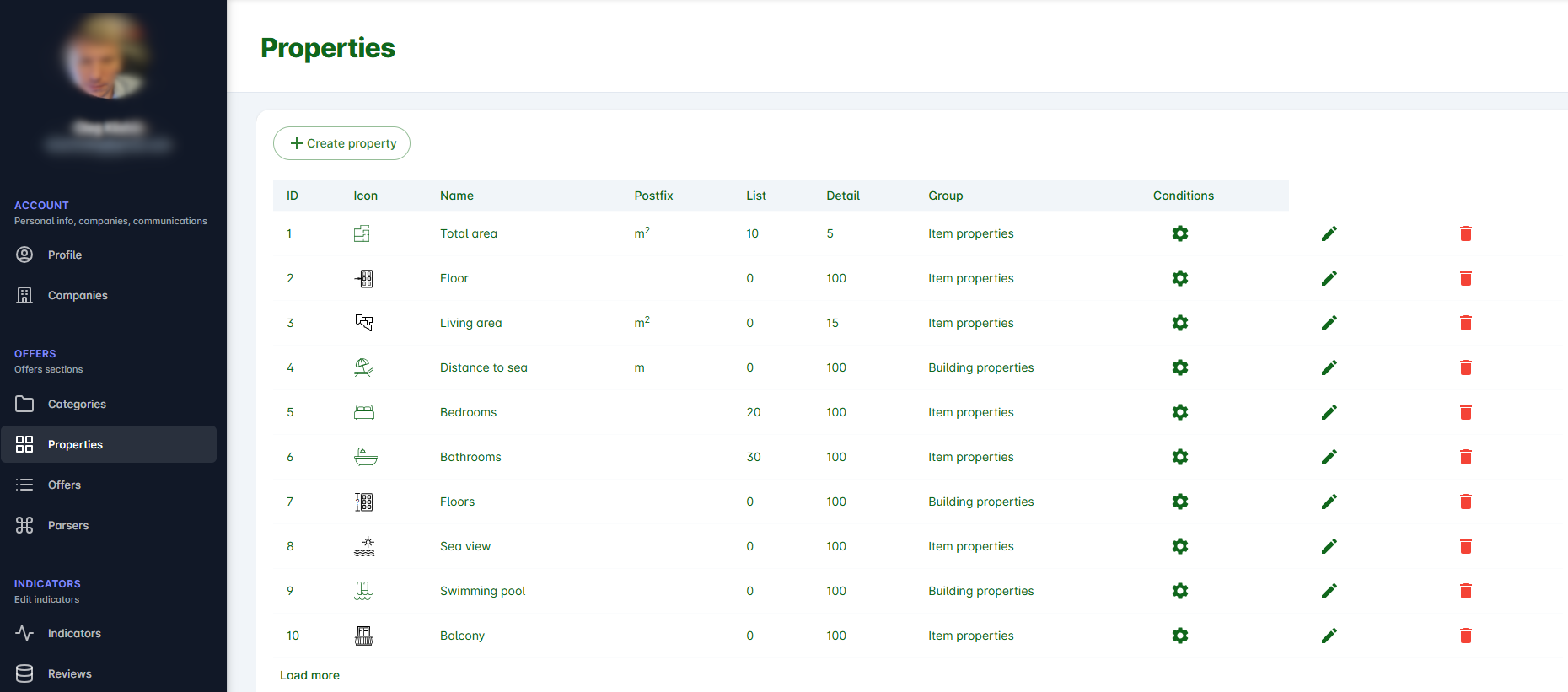Load more properties
1568x692 pixels.
pos(309,675)
